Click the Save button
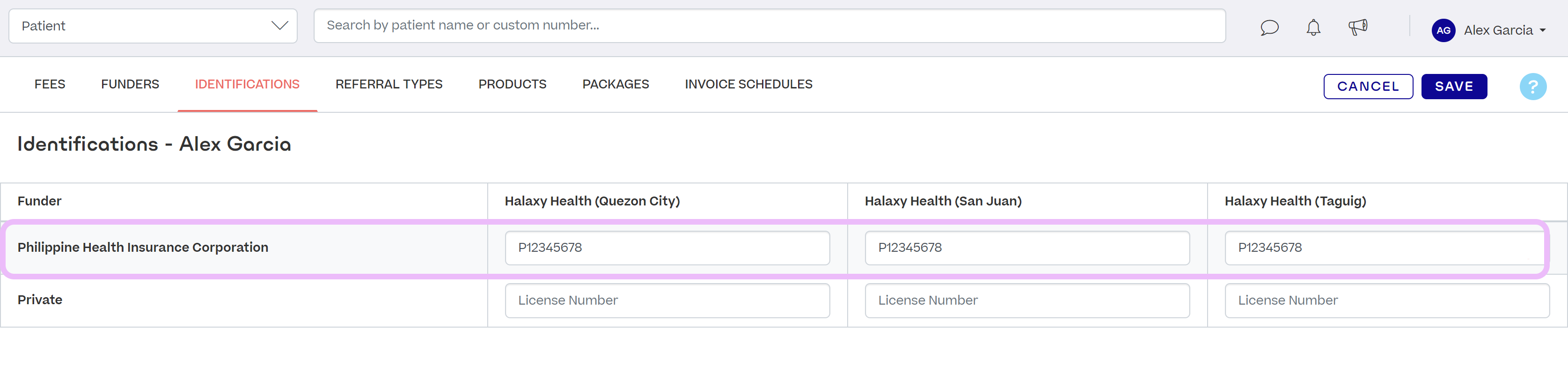This screenshot has width=1568, height=380. click(1454, 87)
